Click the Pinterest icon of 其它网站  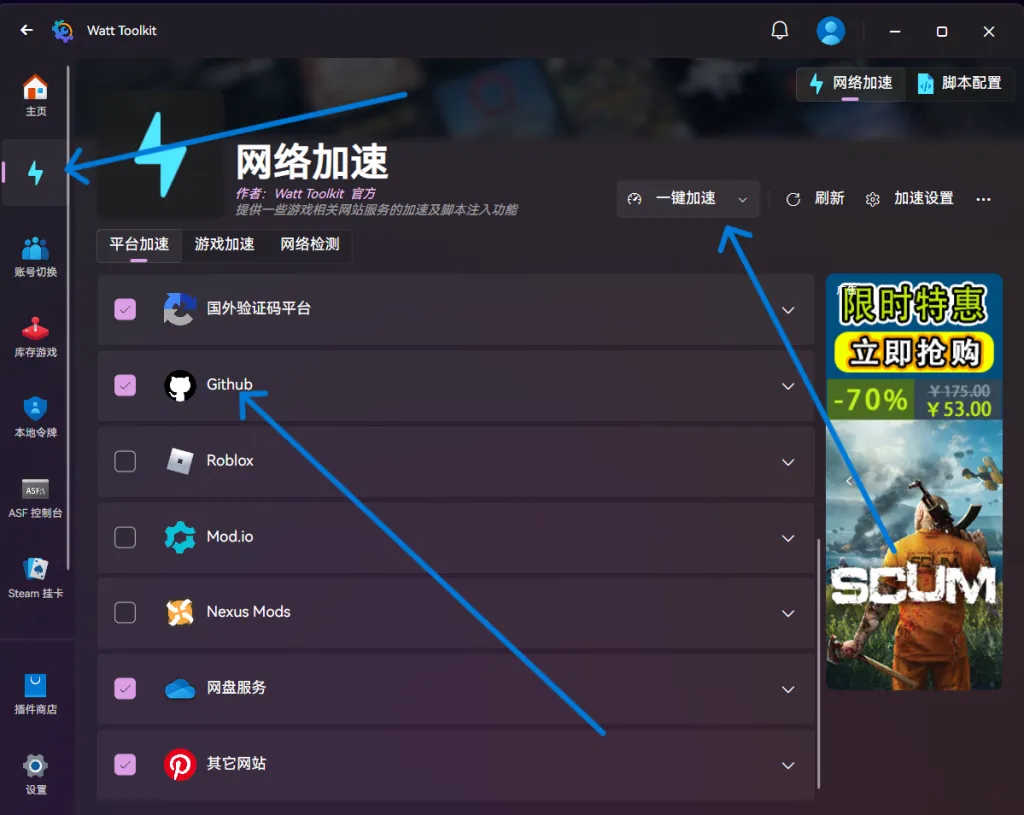pos(180,764)
